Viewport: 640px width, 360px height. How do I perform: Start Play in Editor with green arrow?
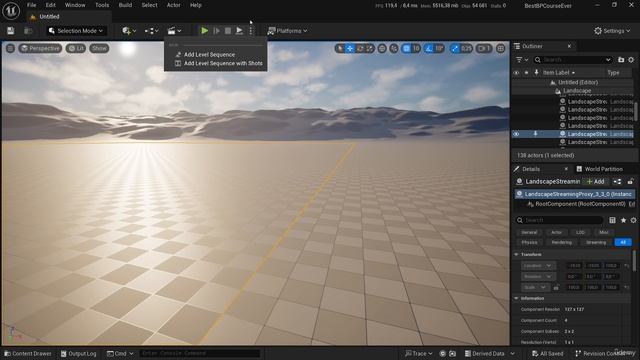click(204, 31)
